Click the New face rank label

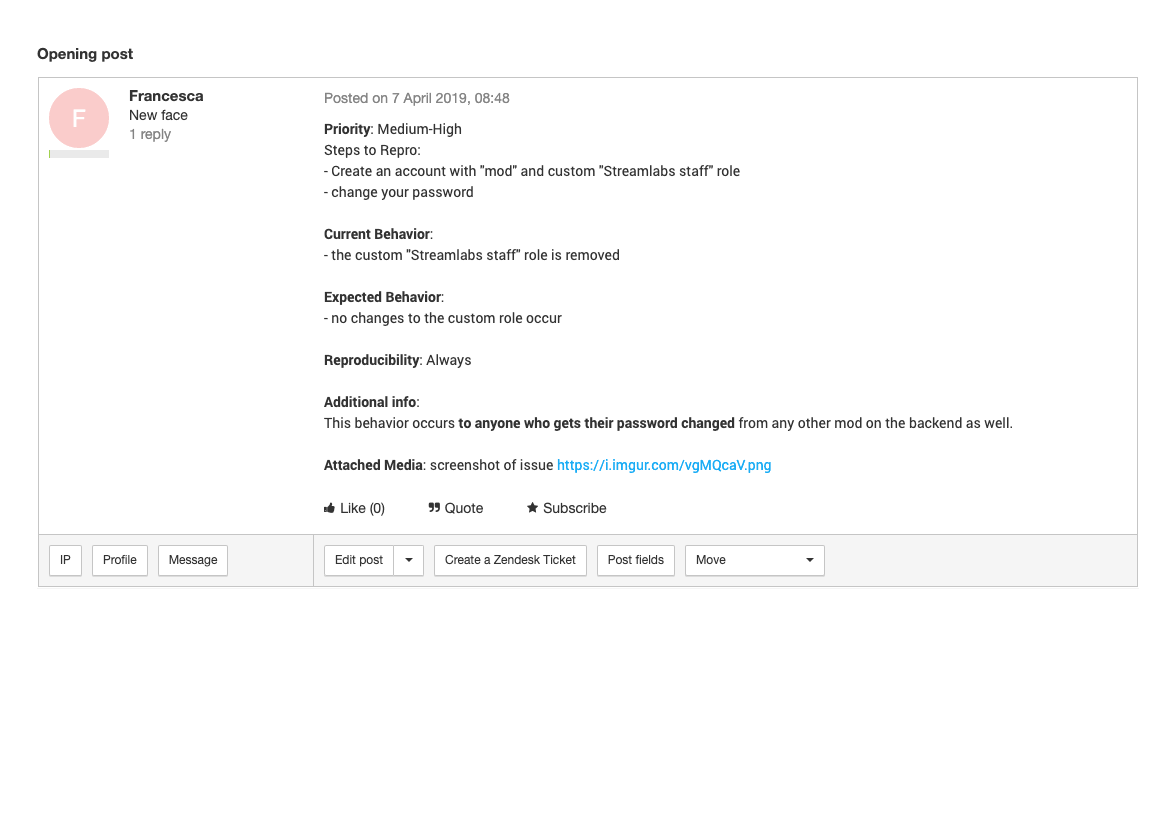158,115
